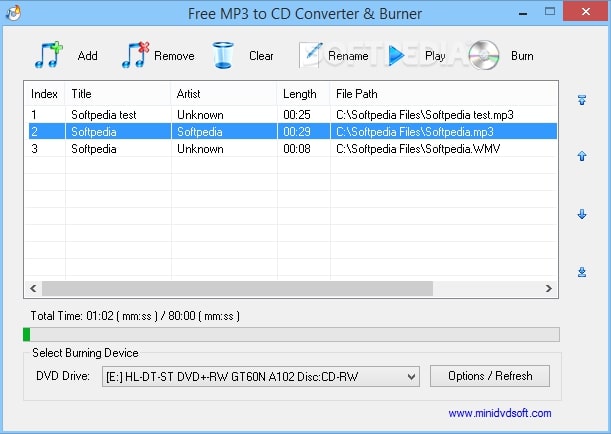Move selected track down one position

coord(582,214)
